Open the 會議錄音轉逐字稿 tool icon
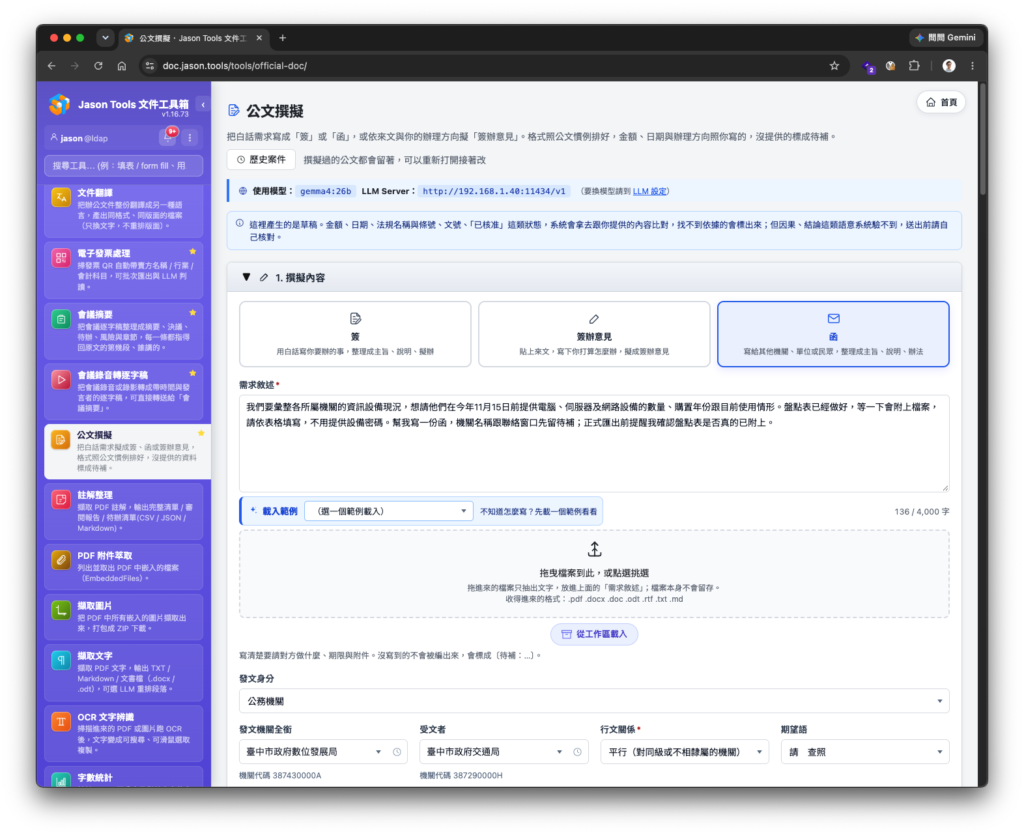 61,379
